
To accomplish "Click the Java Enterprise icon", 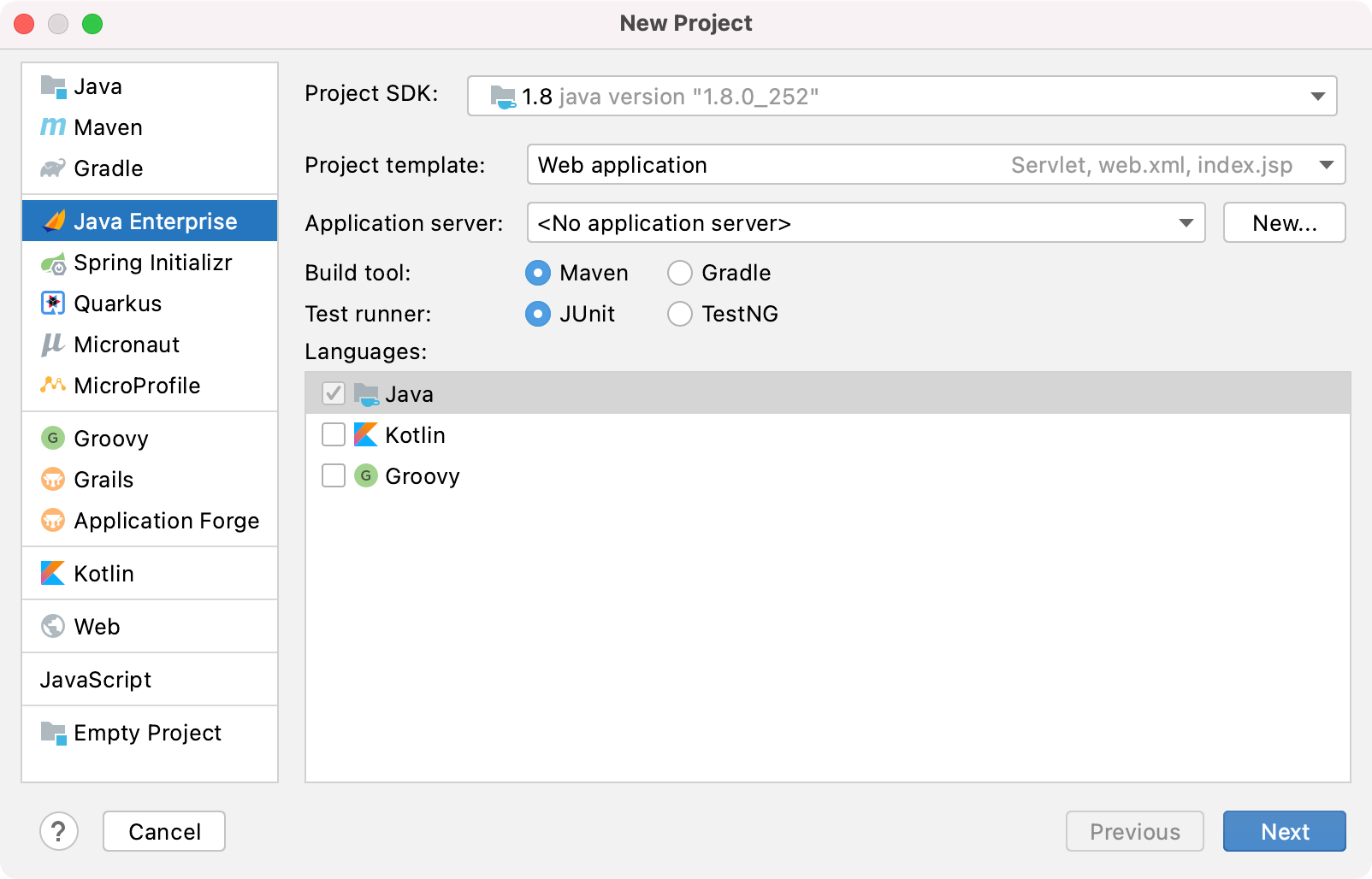I will point(54,221).
